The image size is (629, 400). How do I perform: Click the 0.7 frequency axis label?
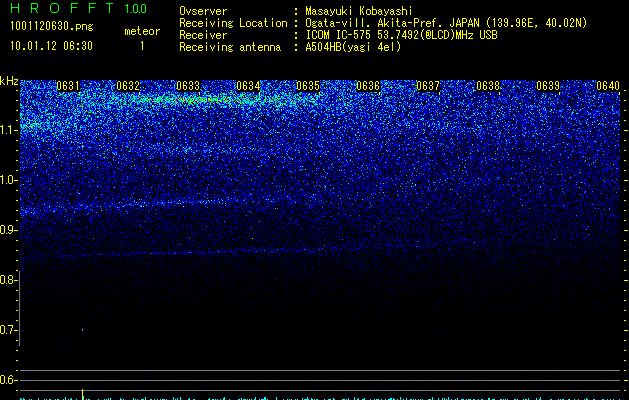[7, 330]
